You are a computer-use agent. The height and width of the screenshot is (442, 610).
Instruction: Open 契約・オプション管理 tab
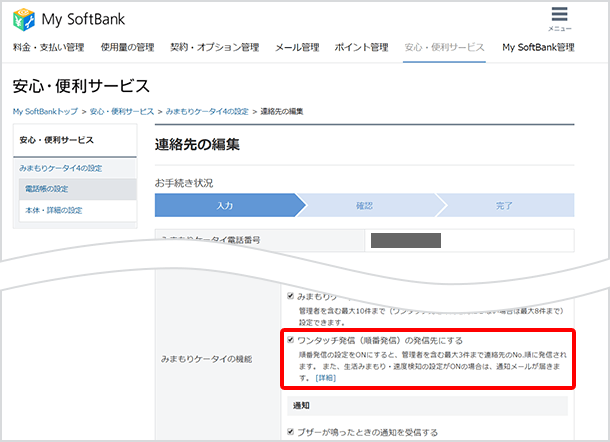click(x=215, y=47)
